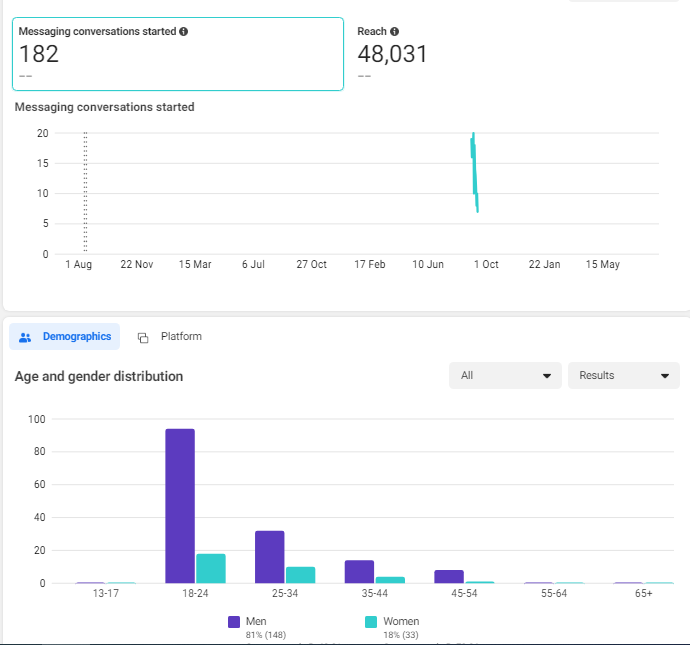
Task: Select the Messaging conversations started card
Action: 178,54
